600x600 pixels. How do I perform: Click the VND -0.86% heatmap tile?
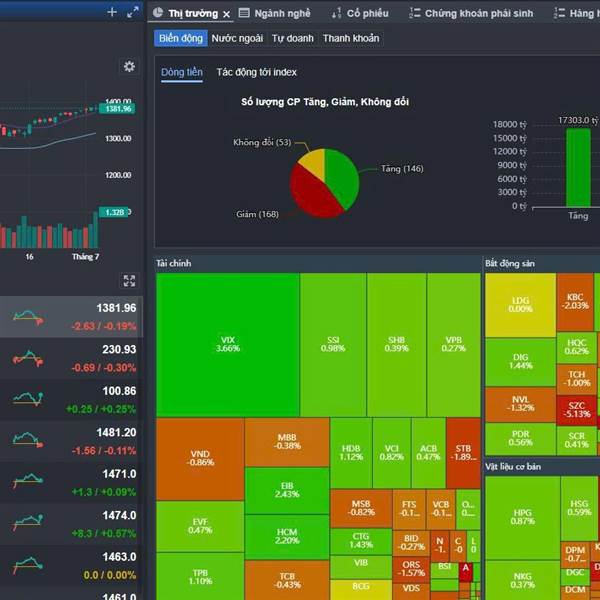click(x=200, y=458)
